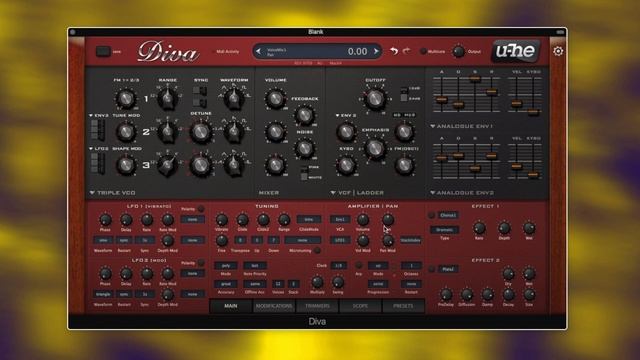Viewport: 640px width, 360px height.
Task: Open the Accuracy dropdown
Action: click(x=226, y=284)
